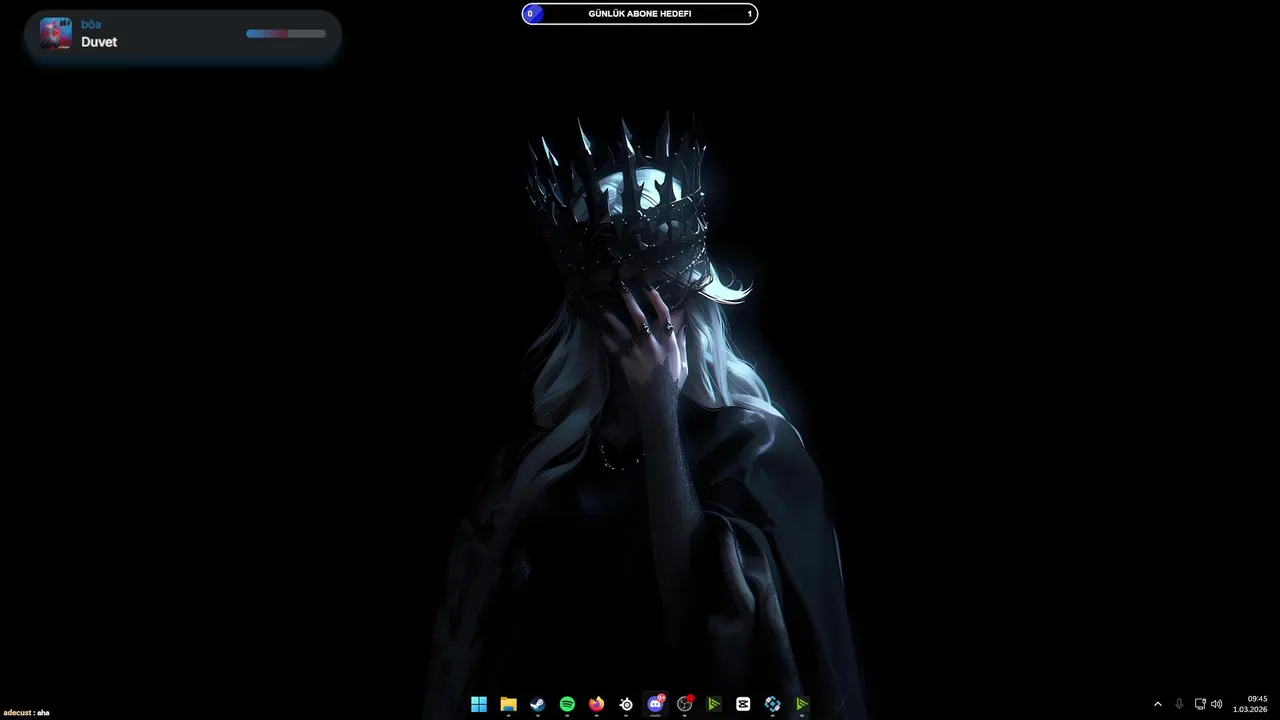
Task: Click the song progress bar
Action: [x=286, y=34]
